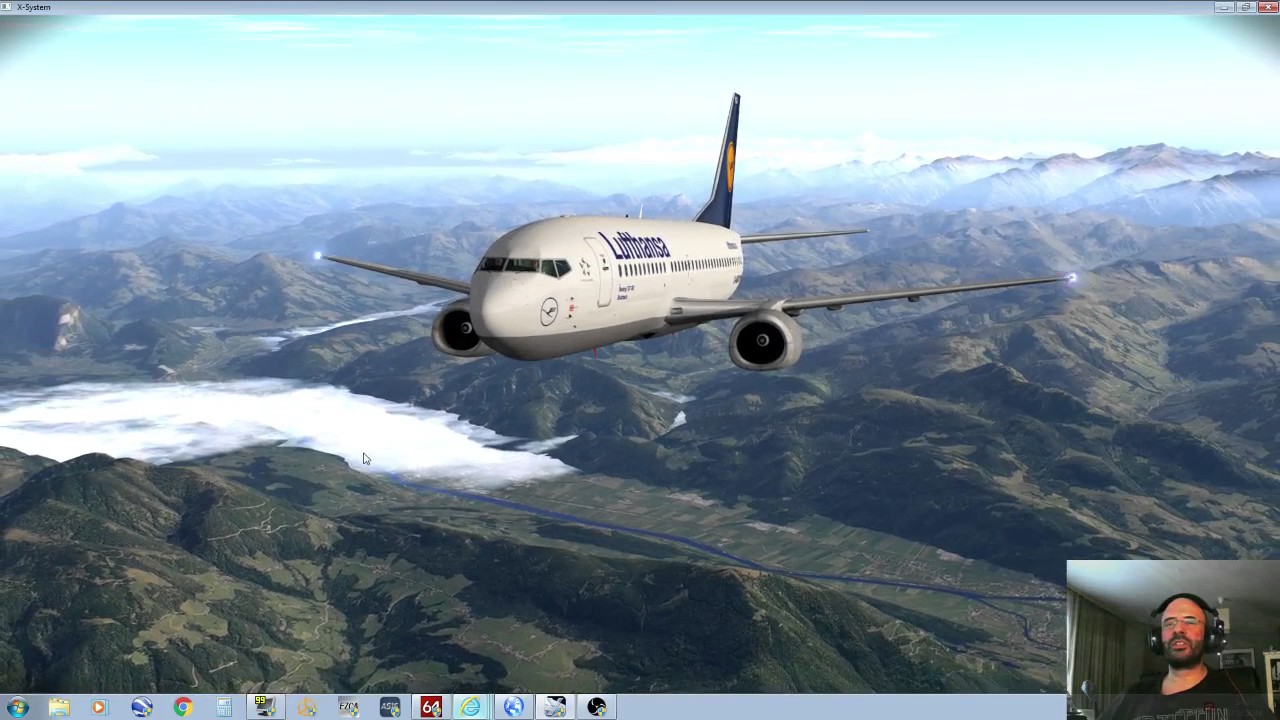Click the globe icon left of Chrome

click(x=141, y=707)
